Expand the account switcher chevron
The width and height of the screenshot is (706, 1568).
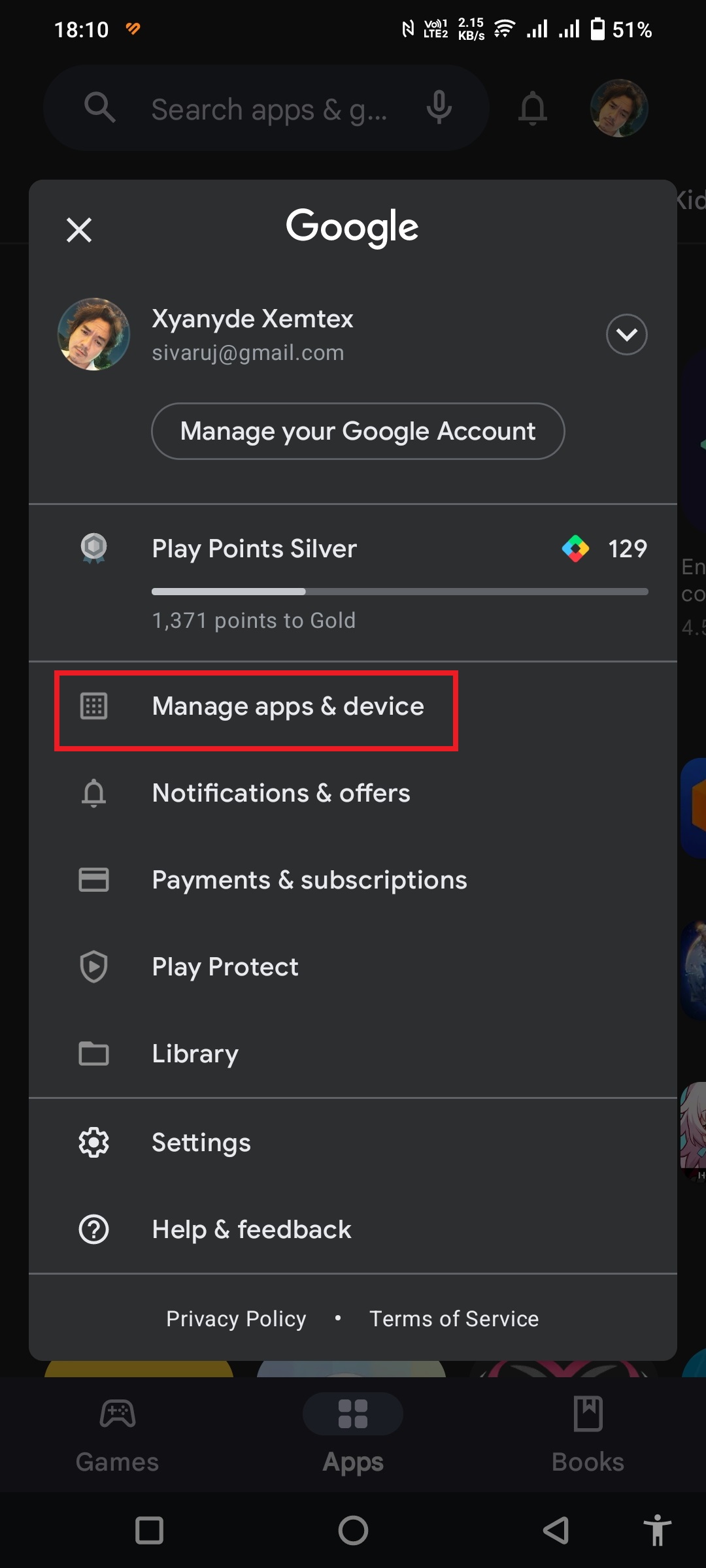tap(626, 335)
